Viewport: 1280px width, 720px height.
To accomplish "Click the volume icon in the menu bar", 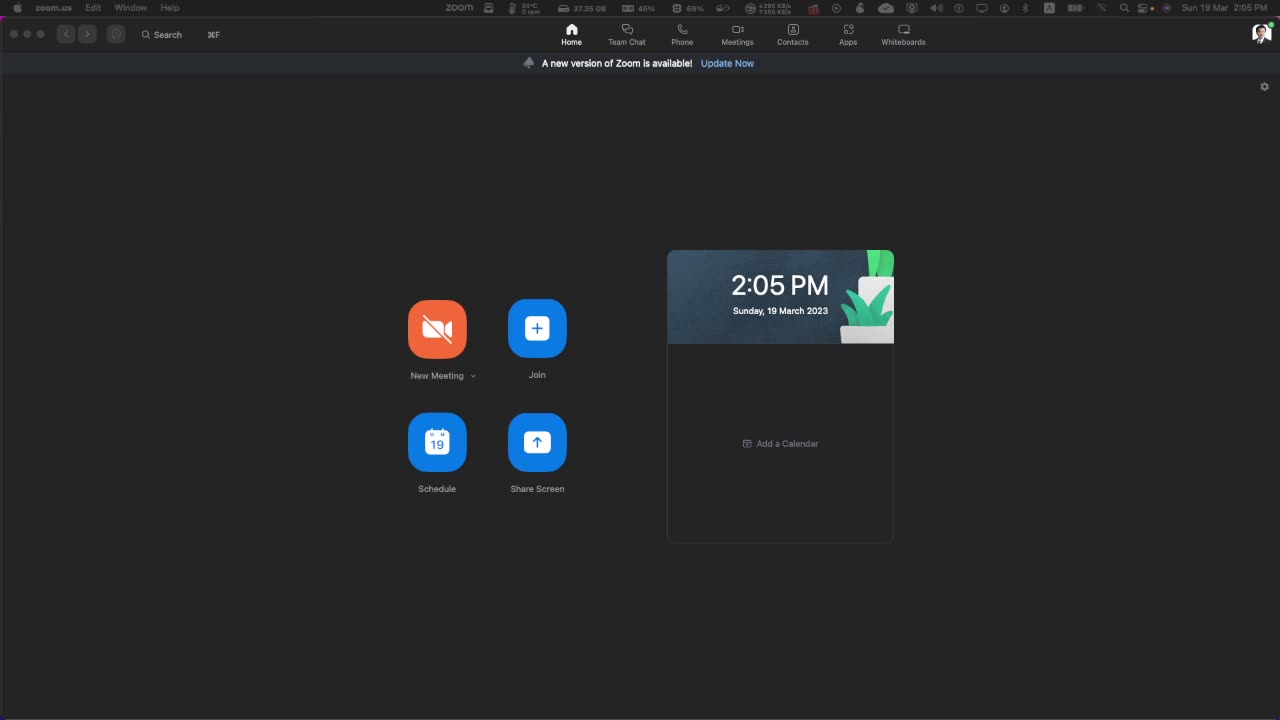I will [936, 8].
